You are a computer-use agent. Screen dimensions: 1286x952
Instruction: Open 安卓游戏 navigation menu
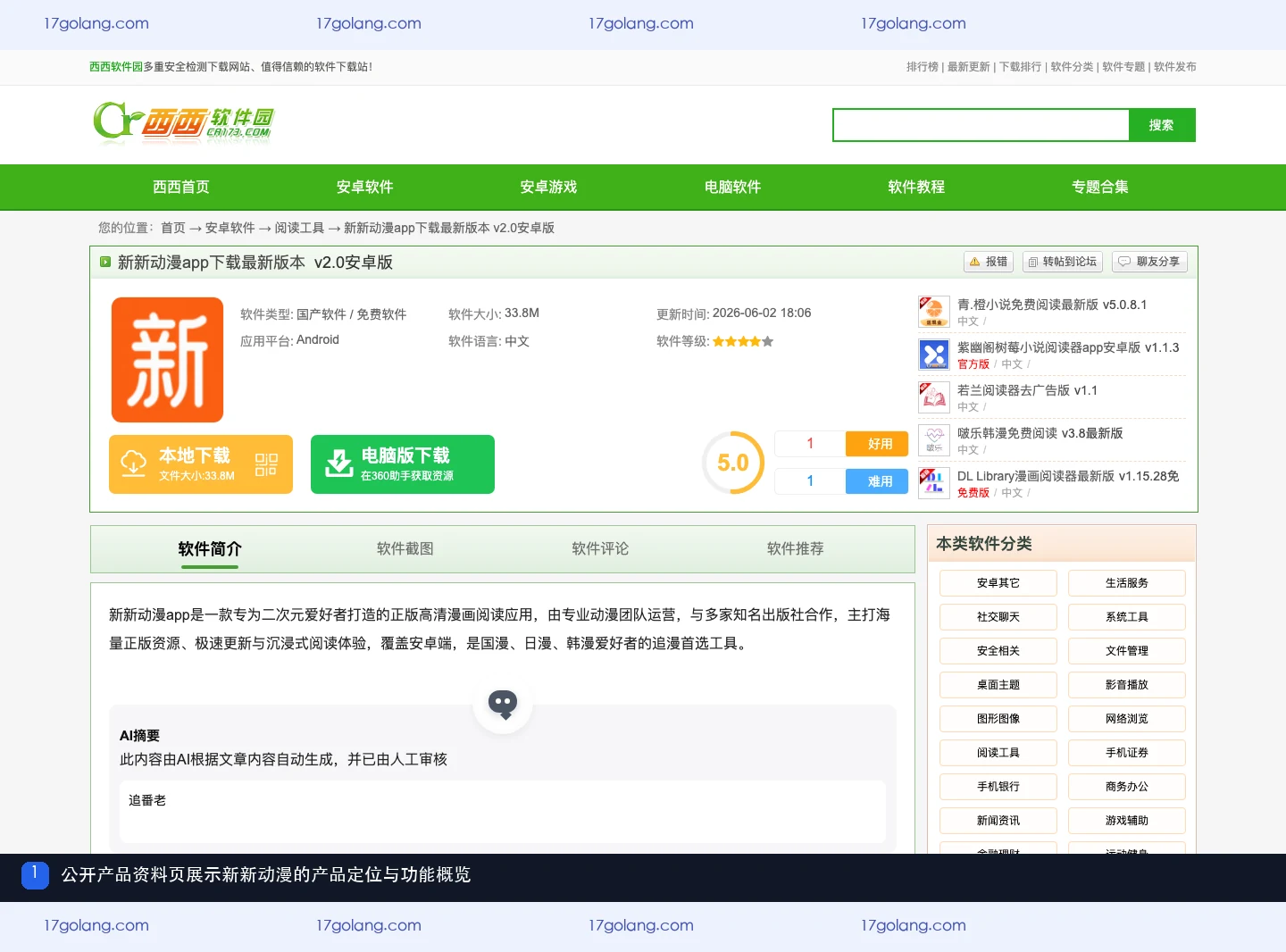point(548,187)
